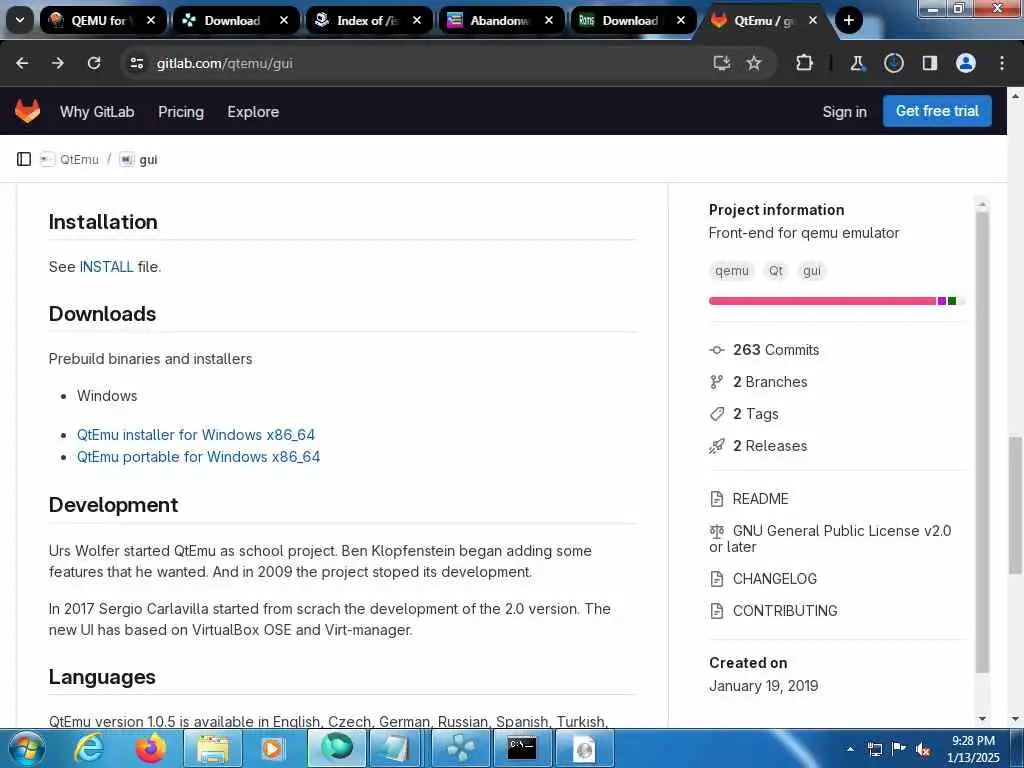
Task: Click the purple language bar segment
Action: [942, 301]
